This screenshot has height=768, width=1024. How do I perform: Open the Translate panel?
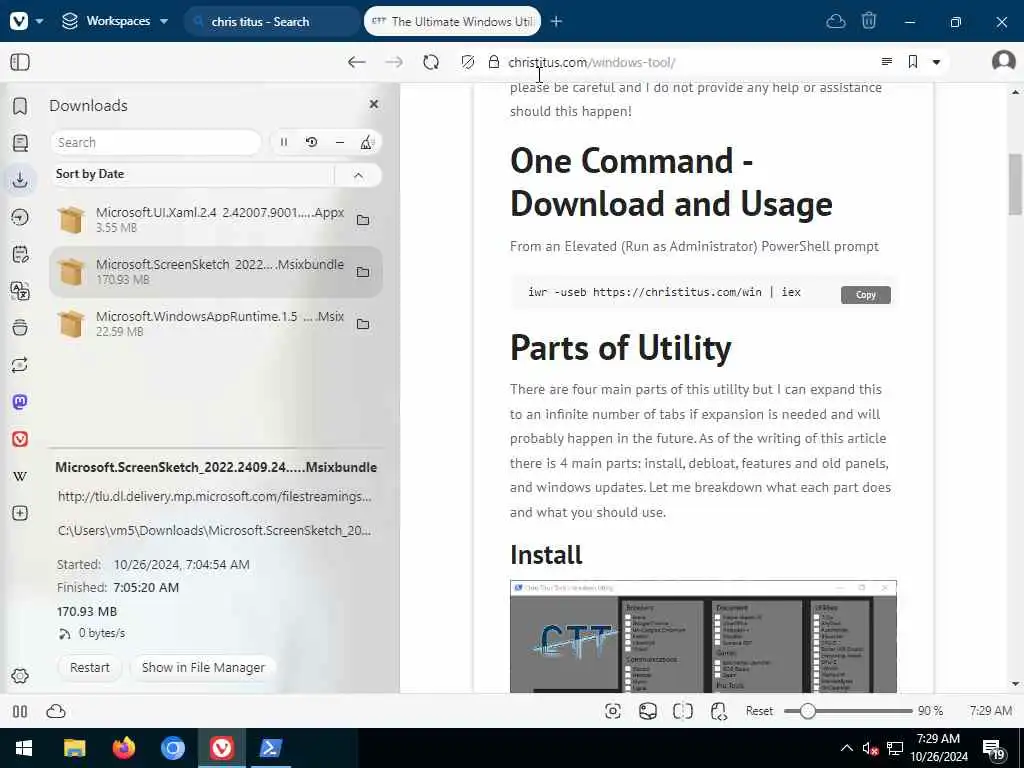pyautogui.click(x=20, y=291)
